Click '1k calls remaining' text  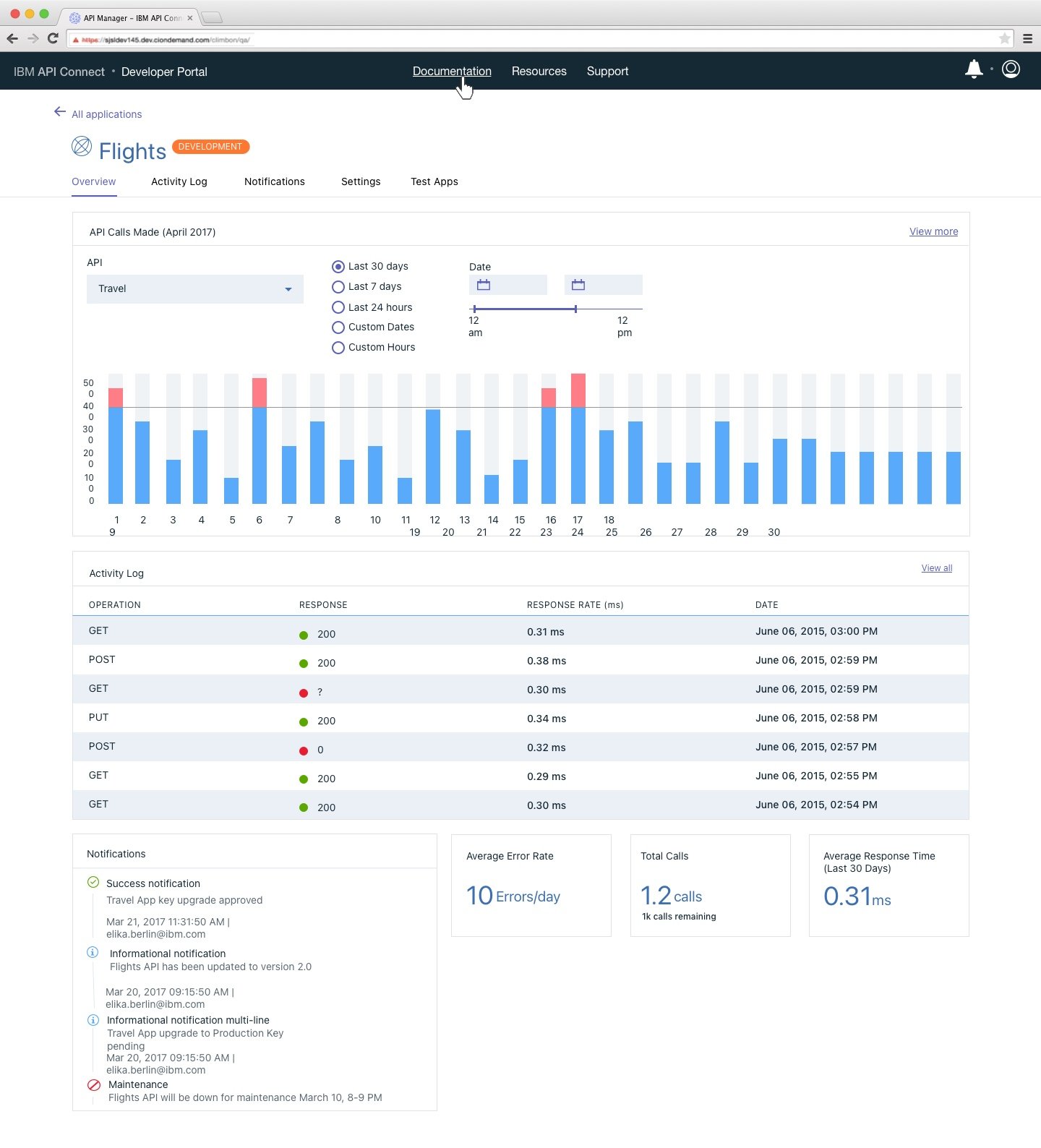(679, 917)
